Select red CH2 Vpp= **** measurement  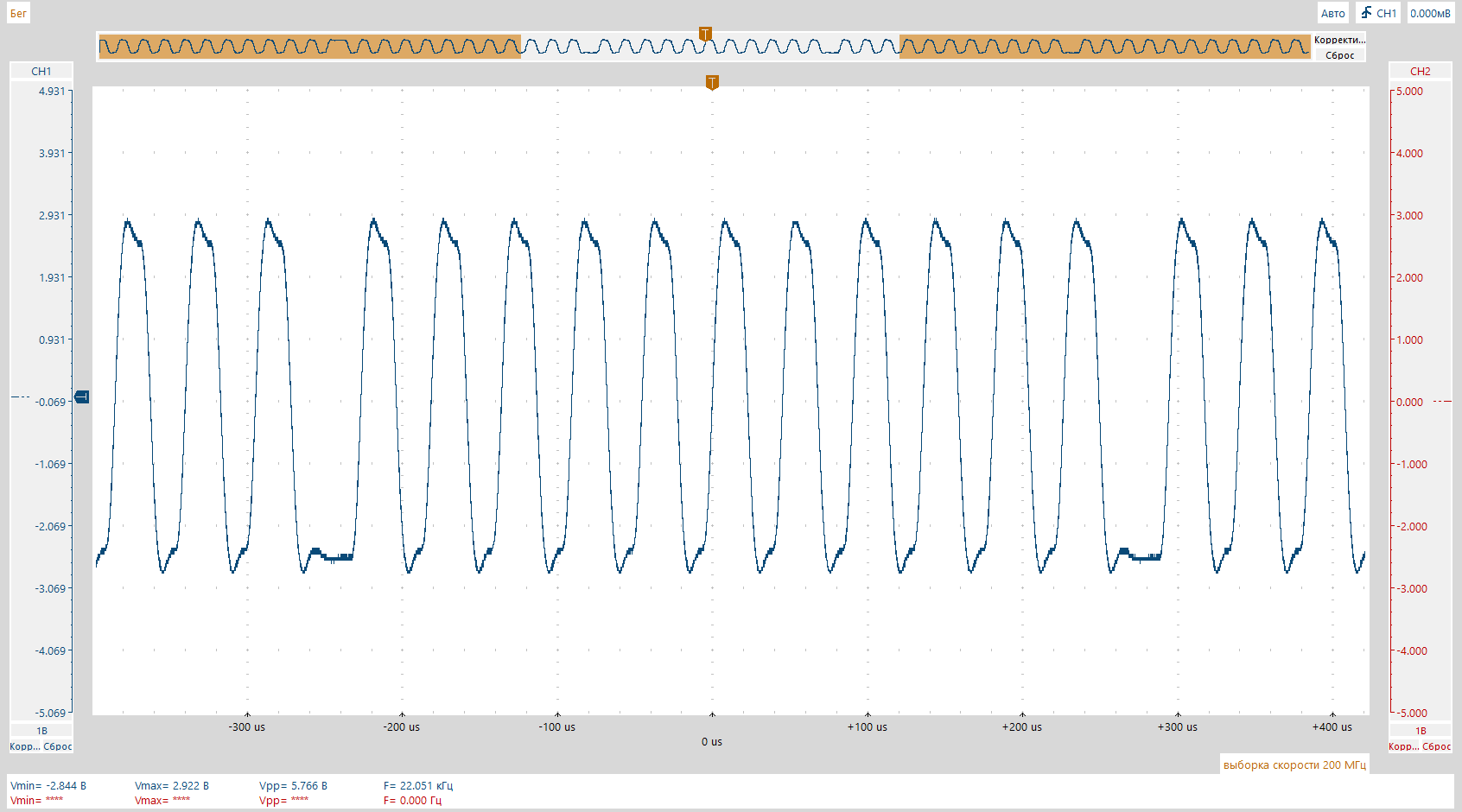coord(284,800)
